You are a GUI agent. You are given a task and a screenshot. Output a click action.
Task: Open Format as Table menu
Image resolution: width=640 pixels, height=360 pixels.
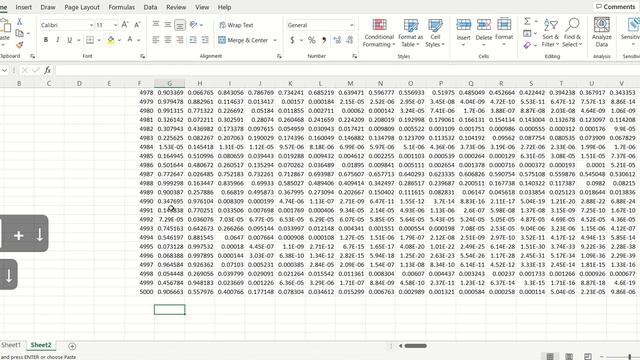coord(411,33)
